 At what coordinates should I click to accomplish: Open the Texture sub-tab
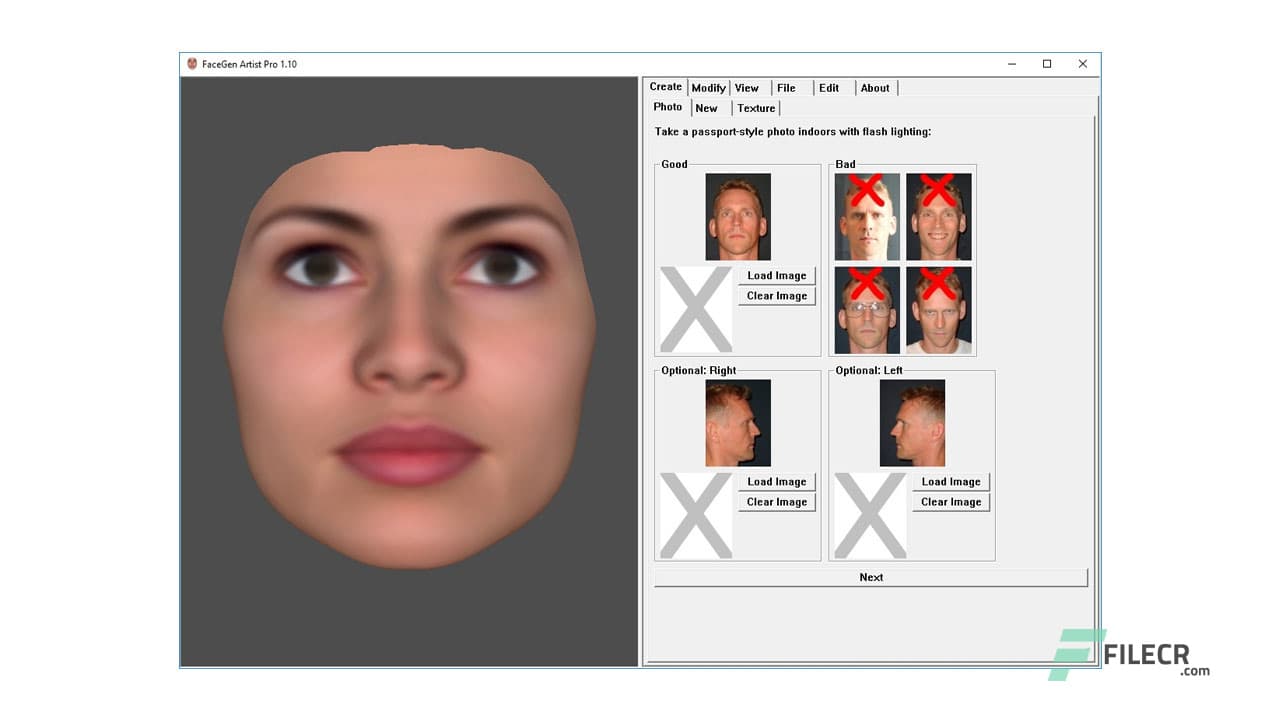coord(756,108)
